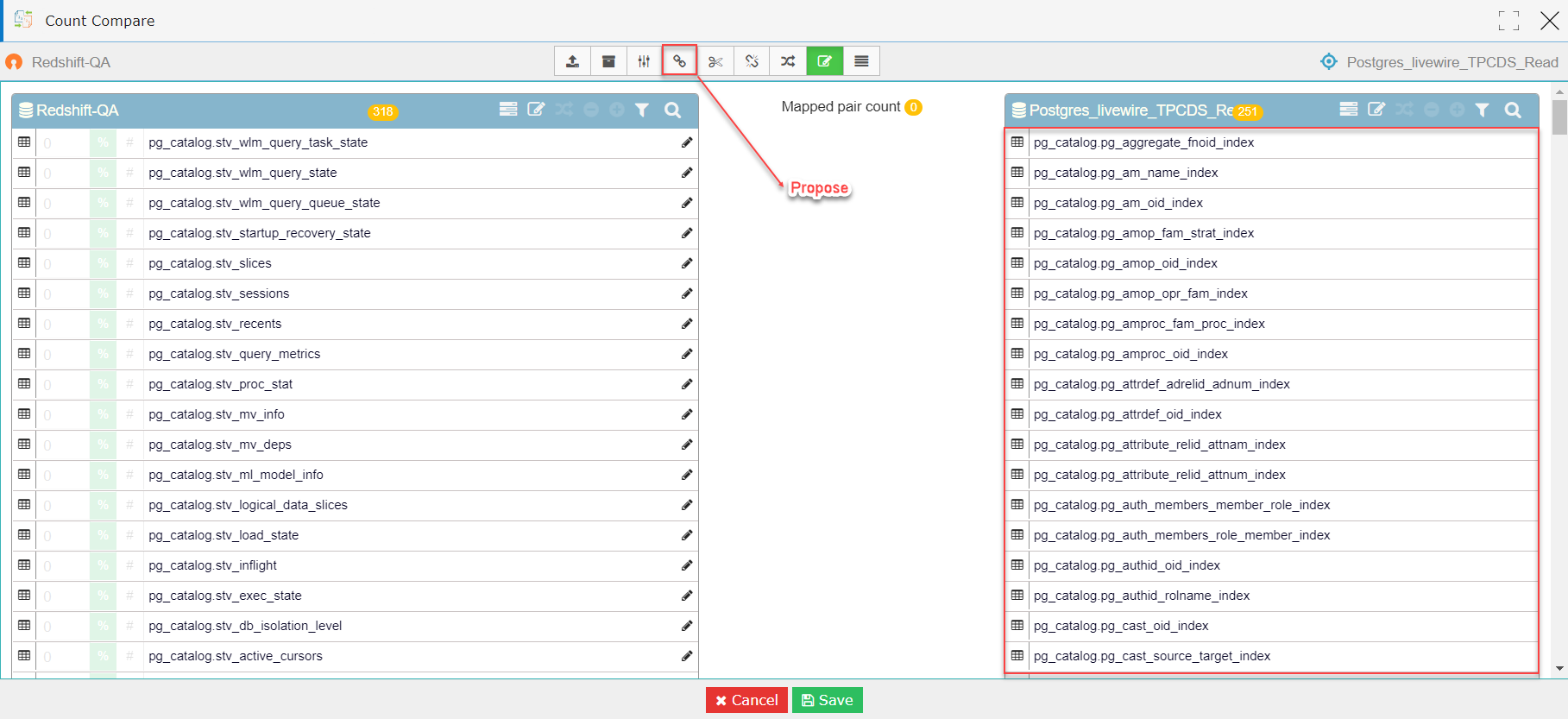The height and width of the screenshot is (719, 1568).
Task: Select the pg_catalog.stv_db_isolation_level row
Action: coord(355,626)
